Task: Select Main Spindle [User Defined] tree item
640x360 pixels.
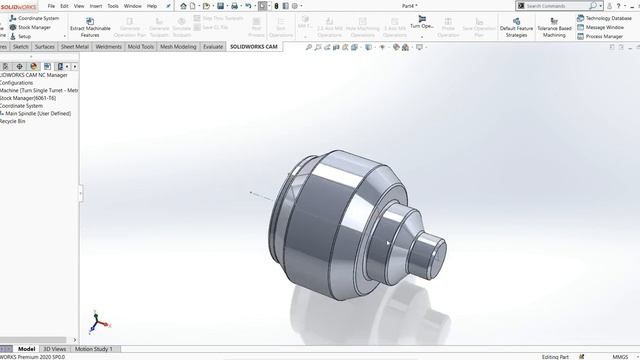Action: (x=36, y=113)
